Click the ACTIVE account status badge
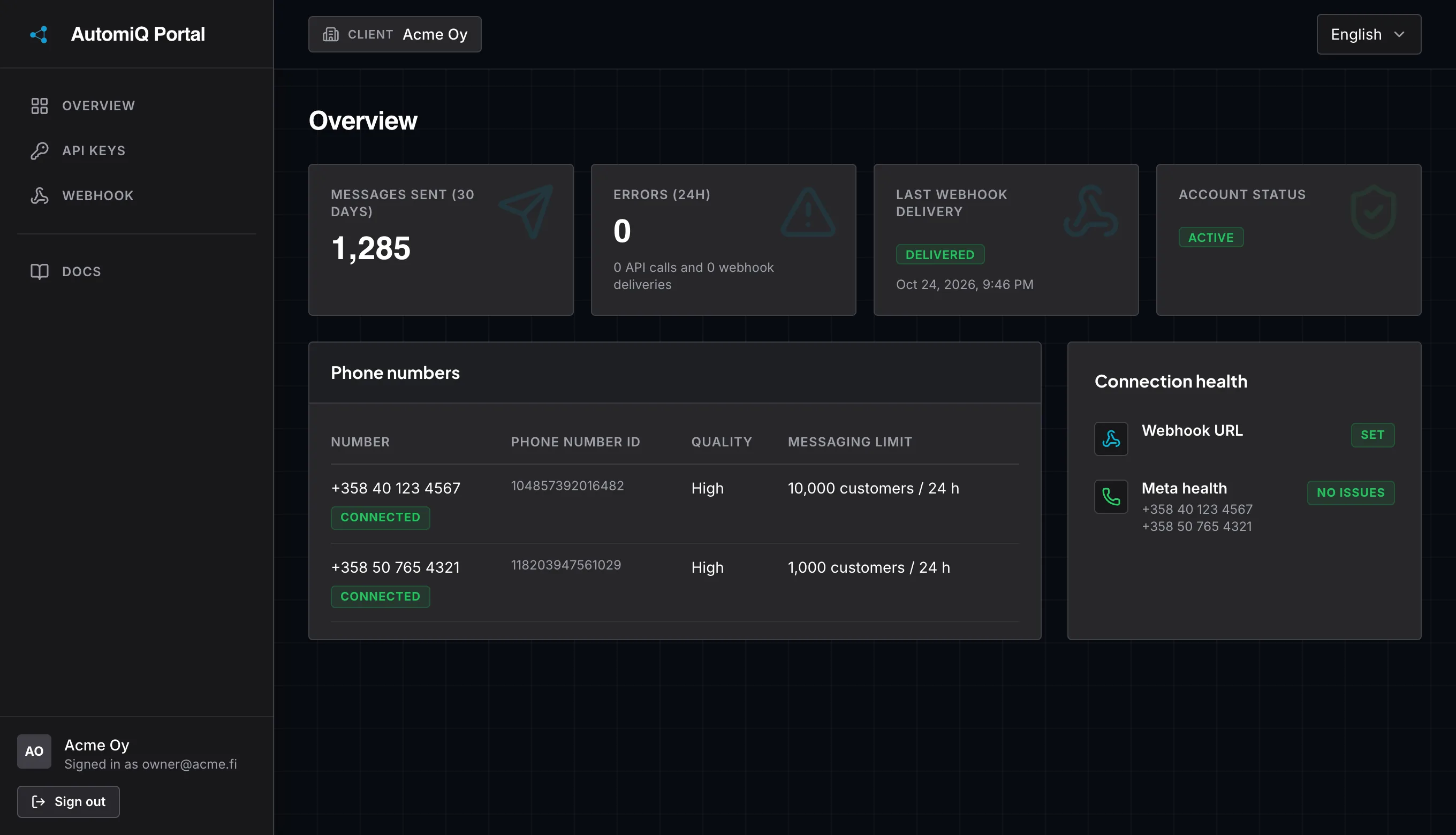1456x835 pixels. 1210,238
